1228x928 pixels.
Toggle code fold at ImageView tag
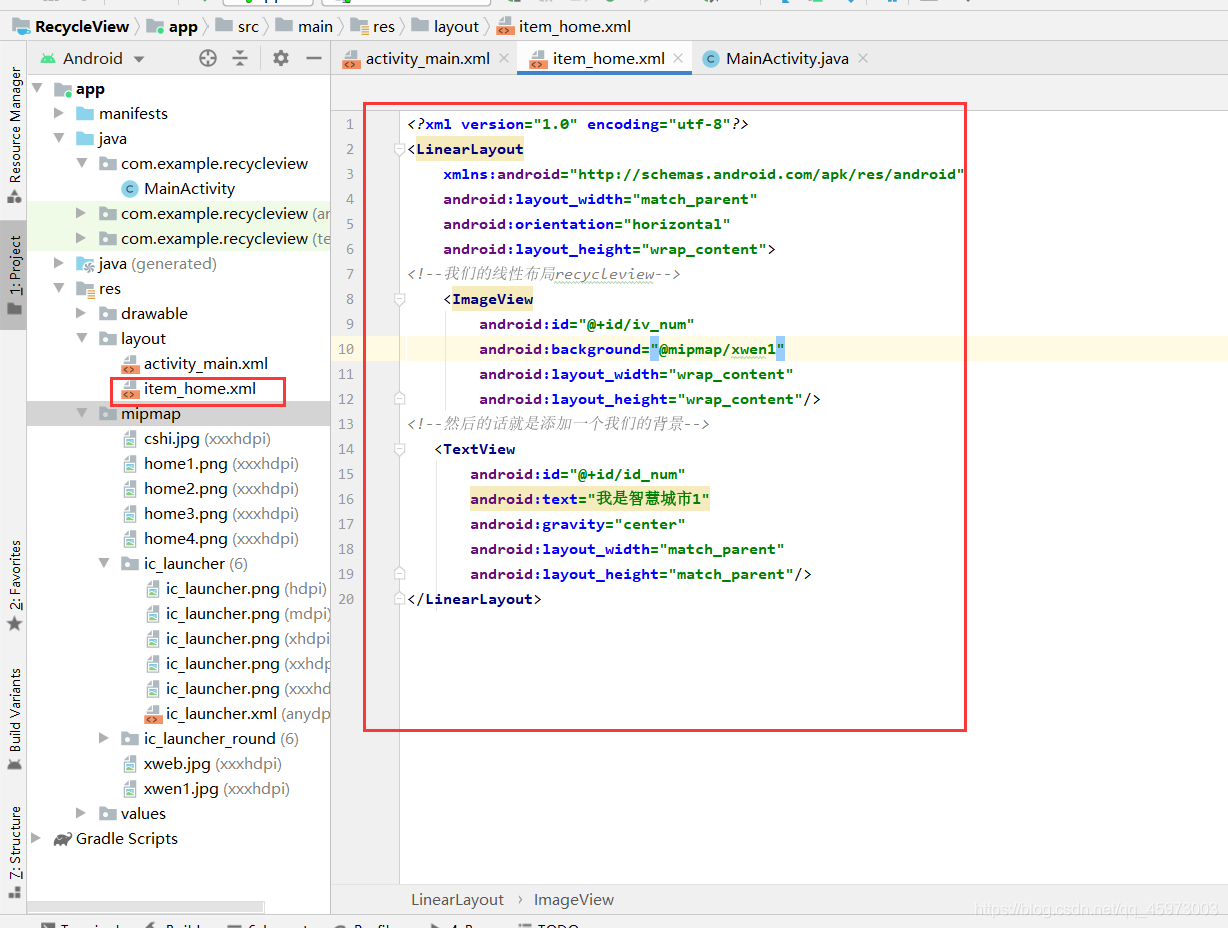pos(399,299)
